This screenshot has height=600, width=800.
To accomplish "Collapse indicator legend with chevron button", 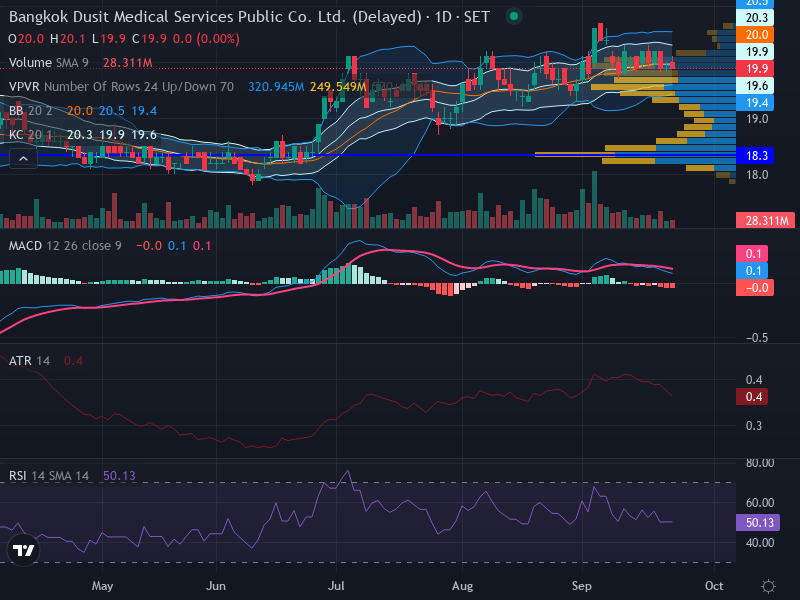I will 23,159.
